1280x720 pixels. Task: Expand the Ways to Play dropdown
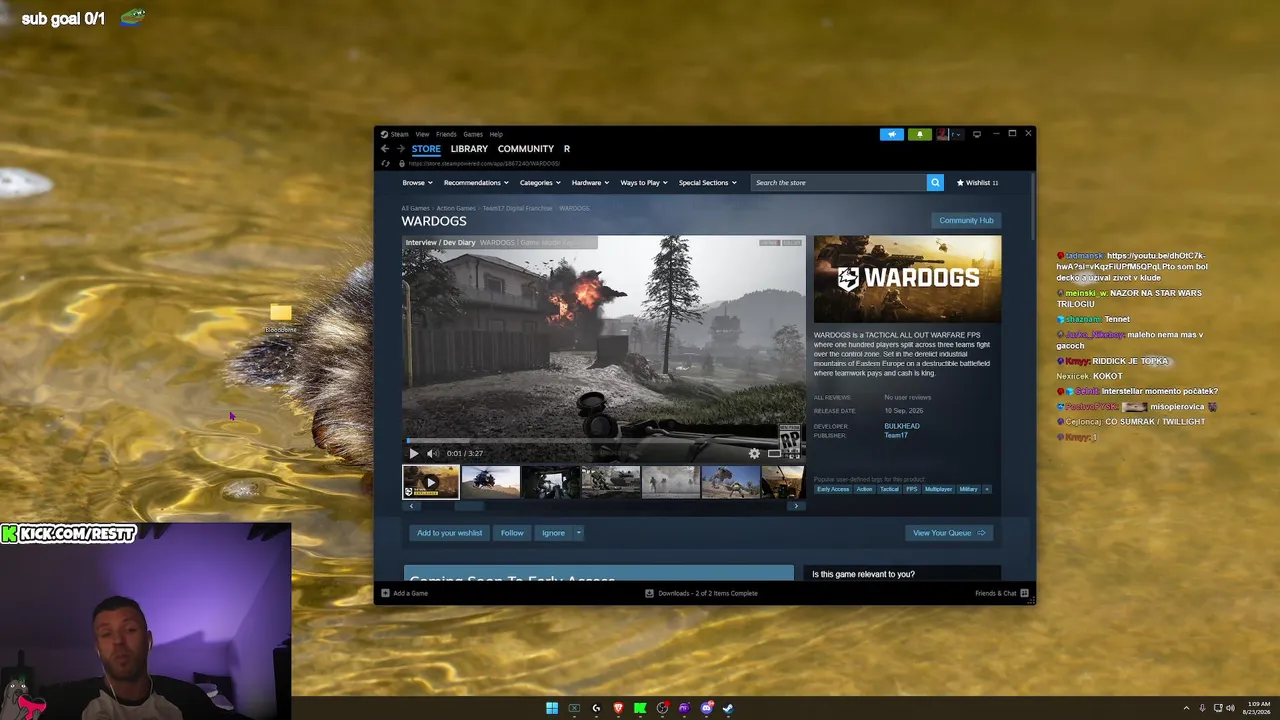pyautogui.click(x=644, y=183)
